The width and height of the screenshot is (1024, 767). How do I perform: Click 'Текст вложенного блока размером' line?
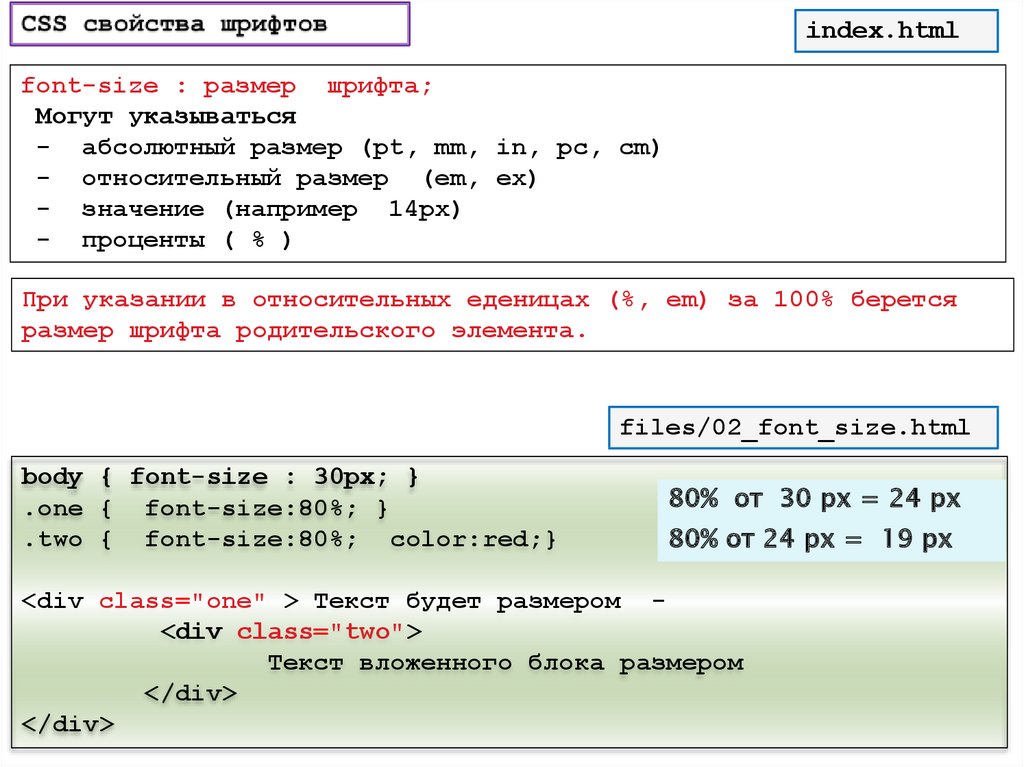(506, 662)
